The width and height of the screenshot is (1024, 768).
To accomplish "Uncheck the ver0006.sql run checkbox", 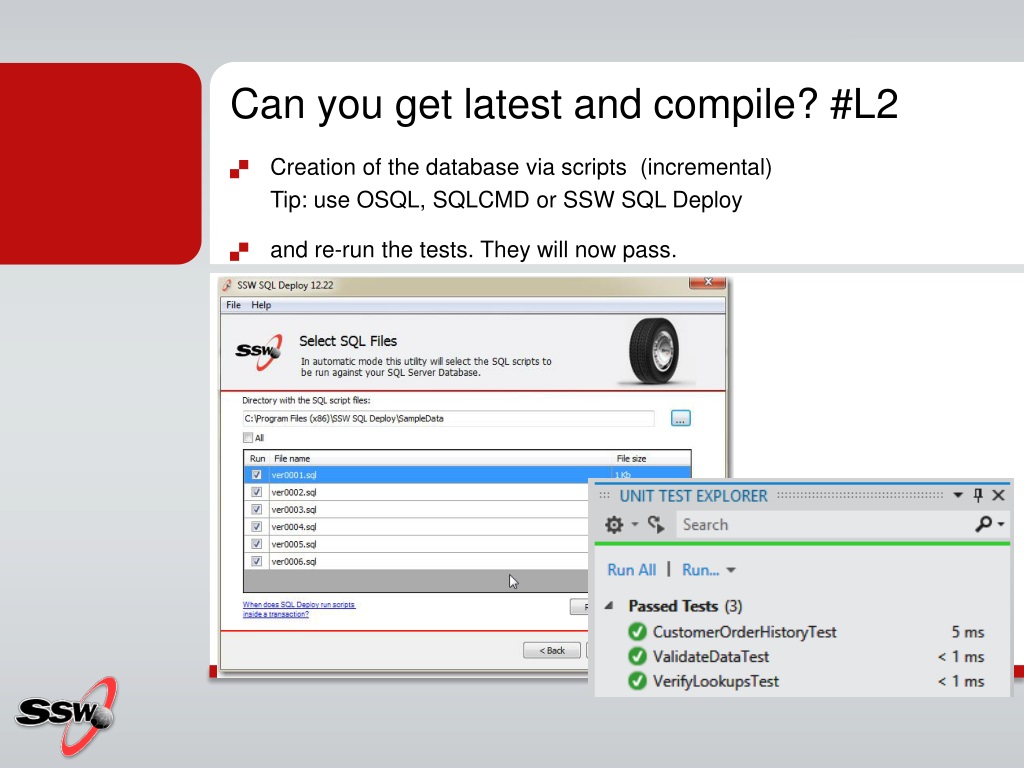I will (x=257, y=562).
